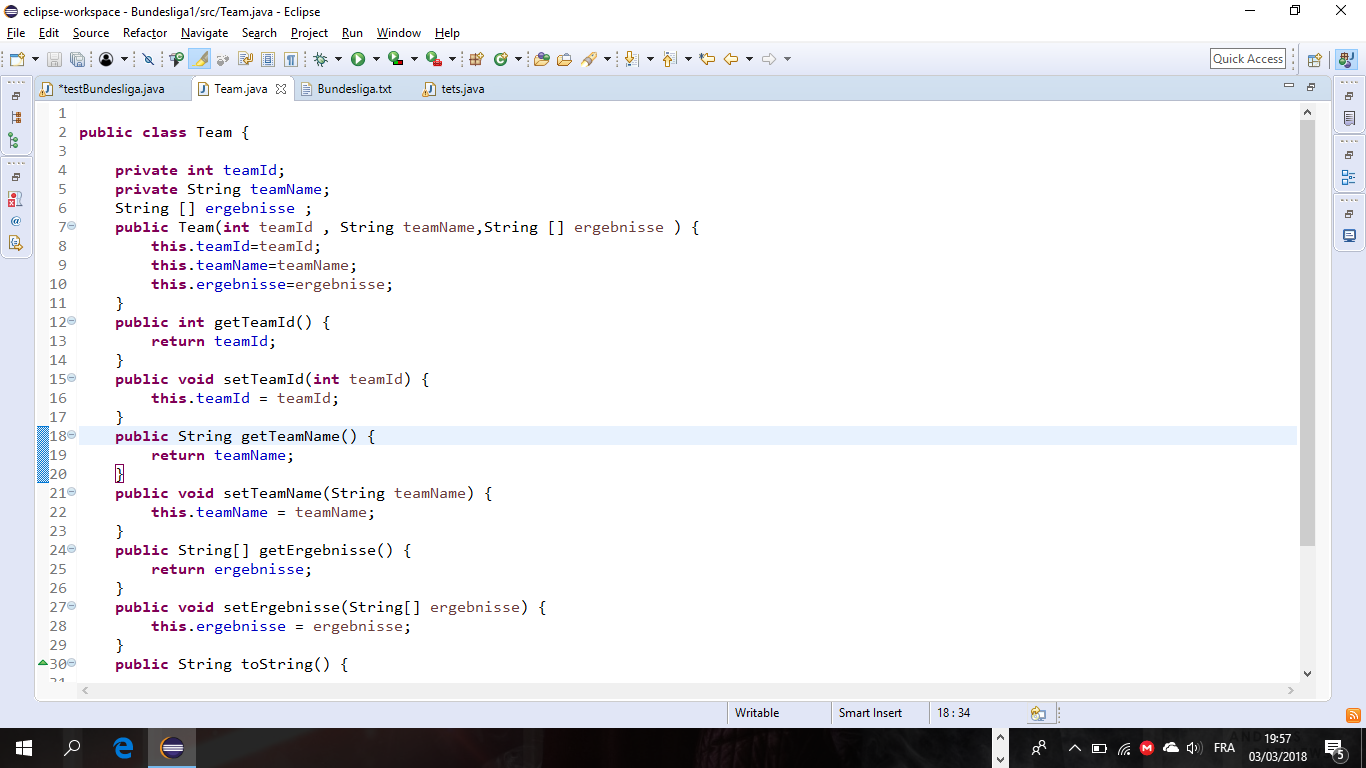Open the Navigate menu
This screenshot has width=1366, height=768.
204,33
